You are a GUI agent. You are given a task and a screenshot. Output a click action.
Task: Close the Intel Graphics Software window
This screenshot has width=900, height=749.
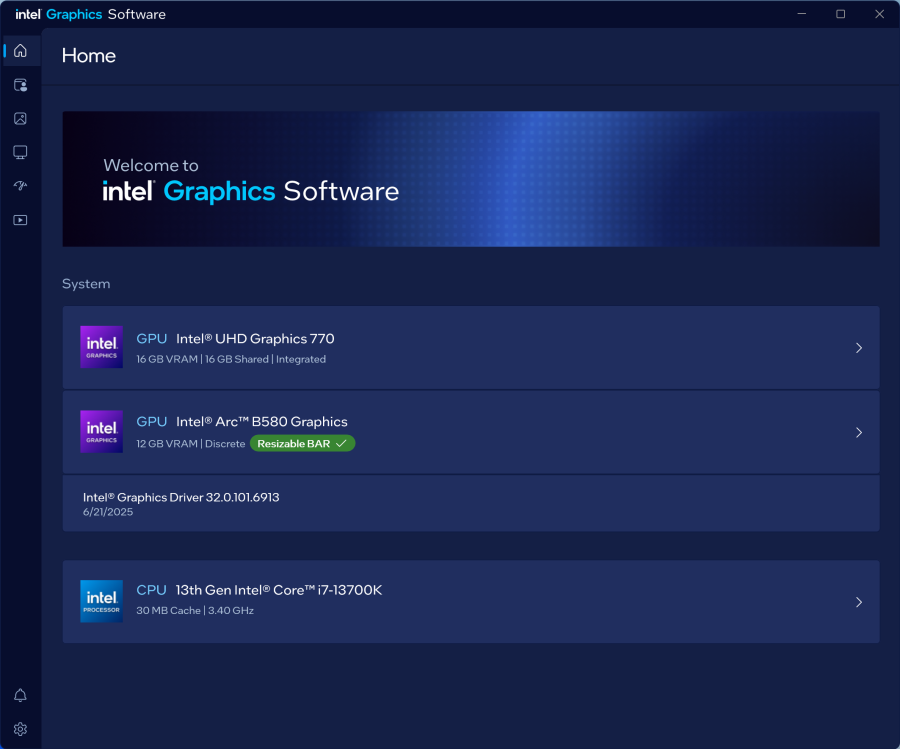tap(879, 14)
